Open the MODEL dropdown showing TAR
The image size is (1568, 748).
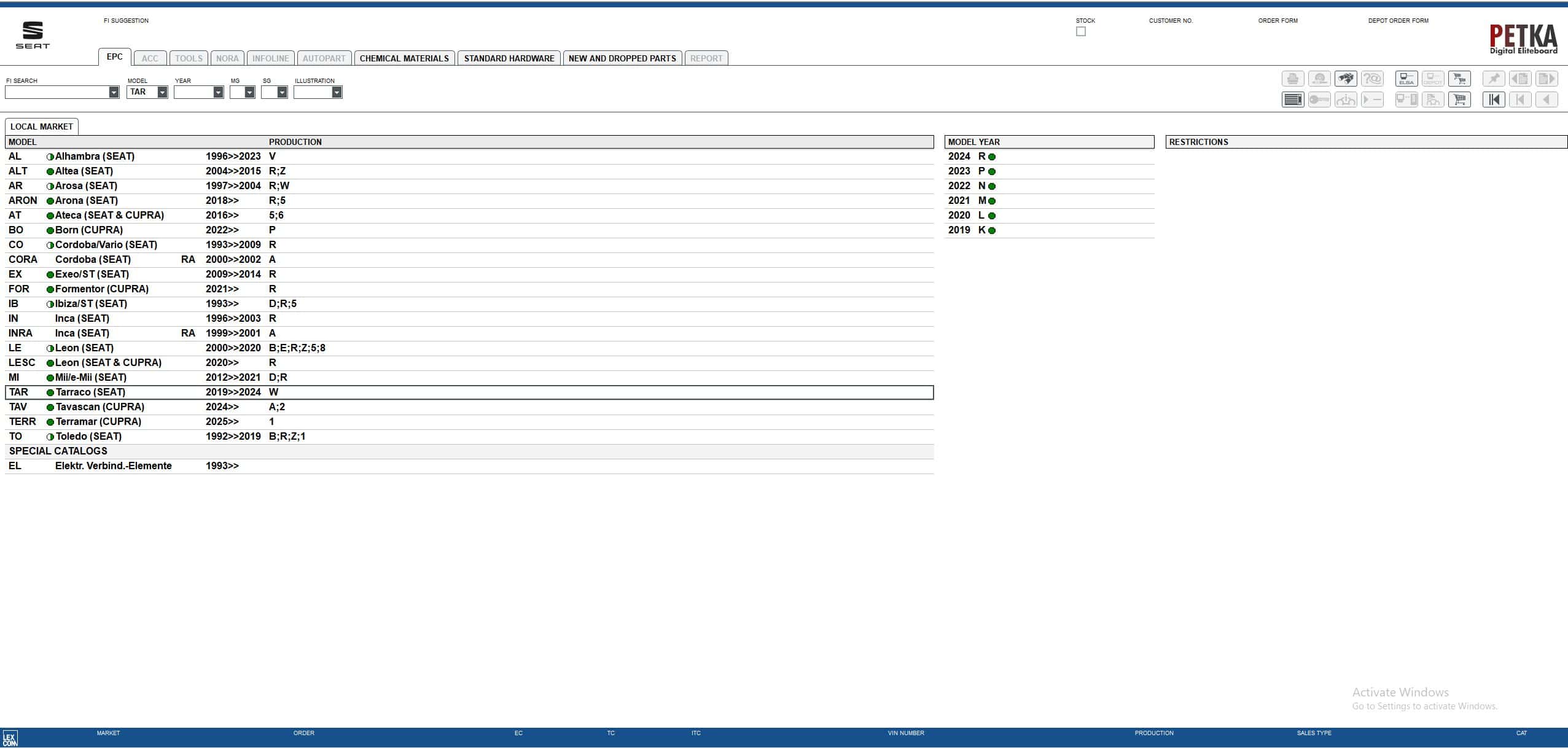click(162, 92)
